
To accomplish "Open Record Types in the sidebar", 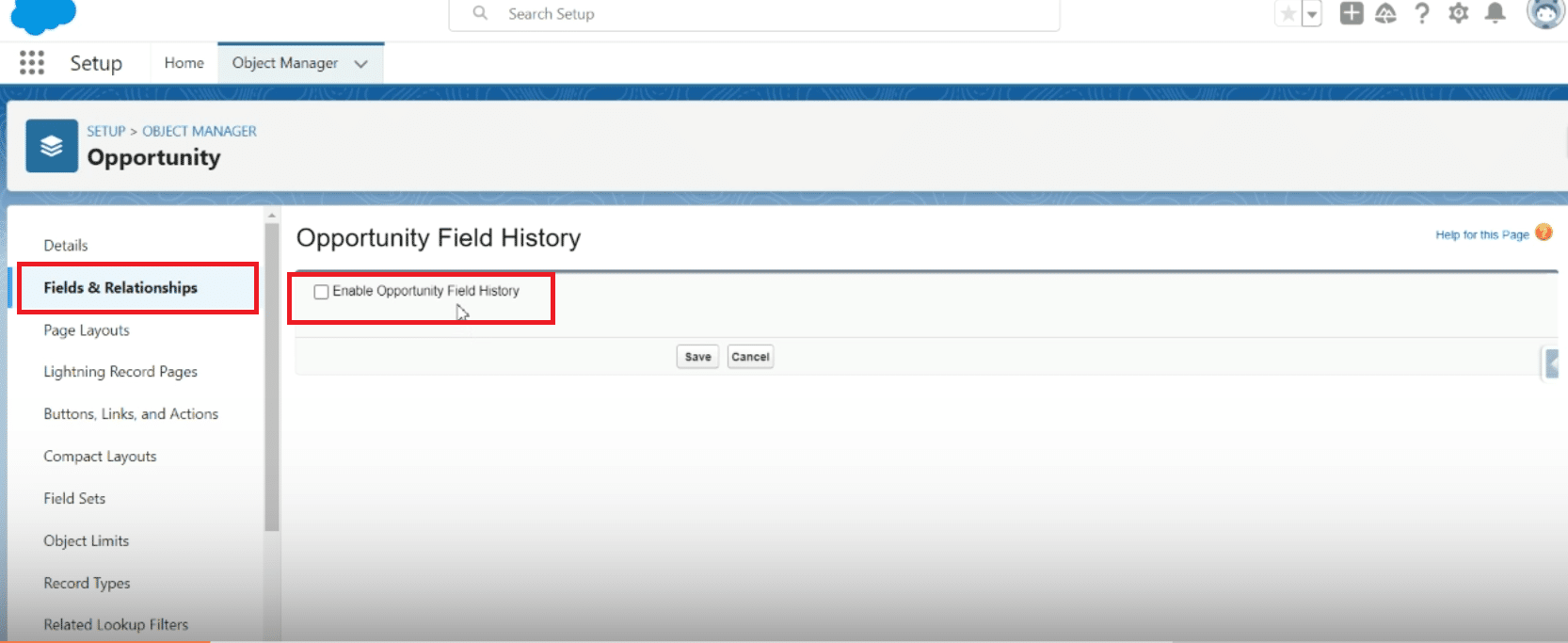I will [87, 584].
